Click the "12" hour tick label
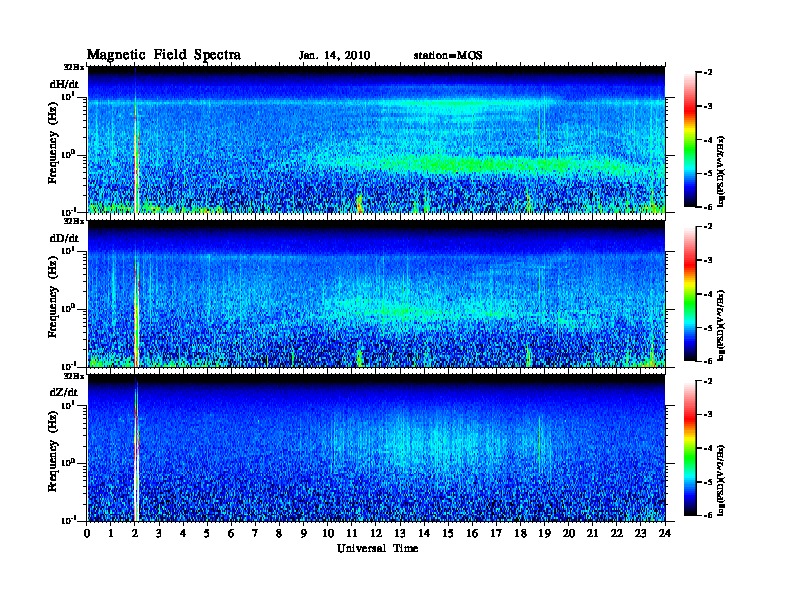 click(x=376, y=533)
